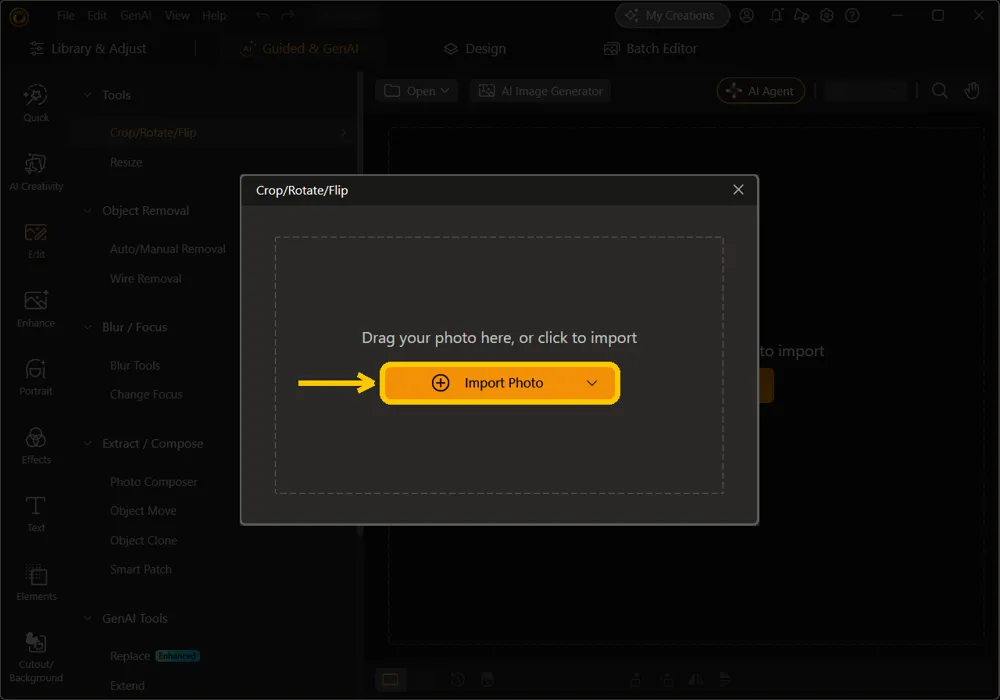This screenshot has width=1000, height=700.
Task: Select Smart Patch
Action: click(x=140, y=569)
